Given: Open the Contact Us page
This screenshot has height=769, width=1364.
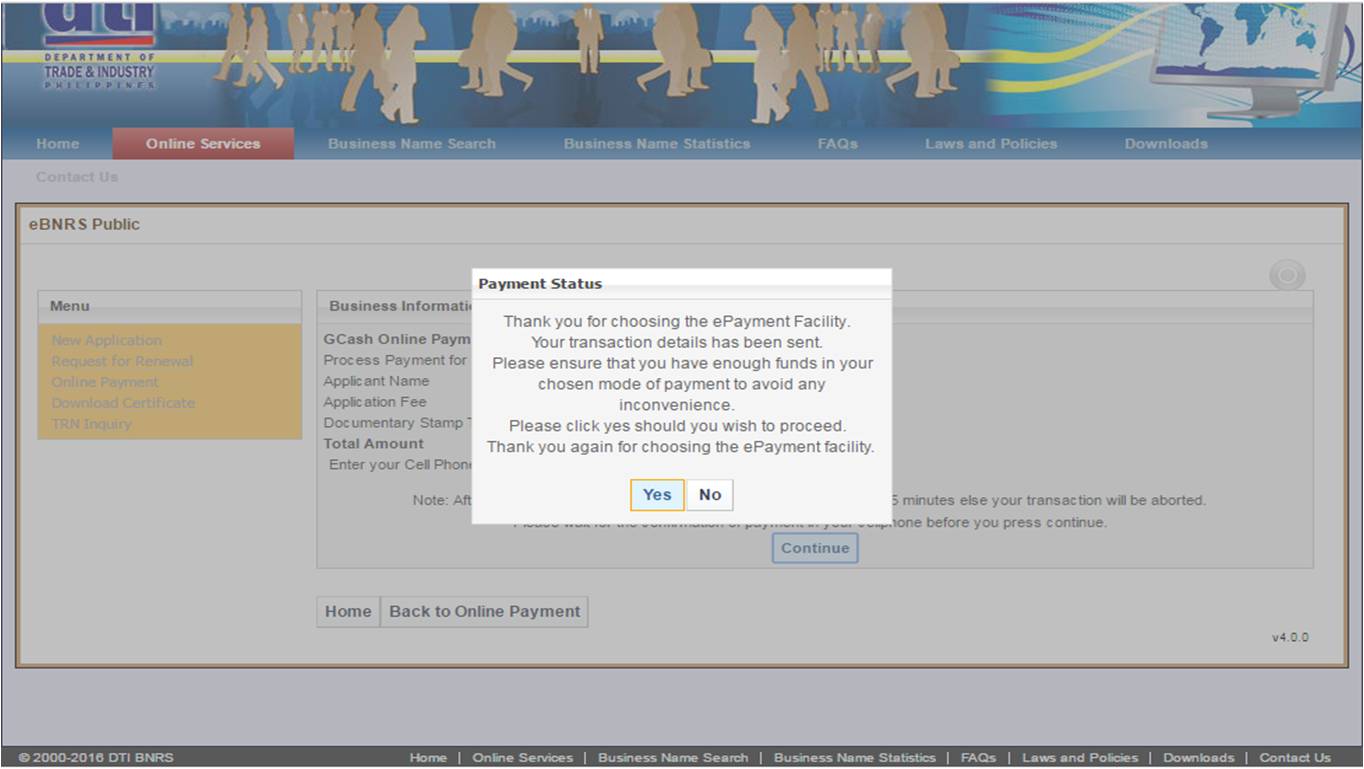Looking at the screenshot, I should pyautogui.click(x=77, y=176).
